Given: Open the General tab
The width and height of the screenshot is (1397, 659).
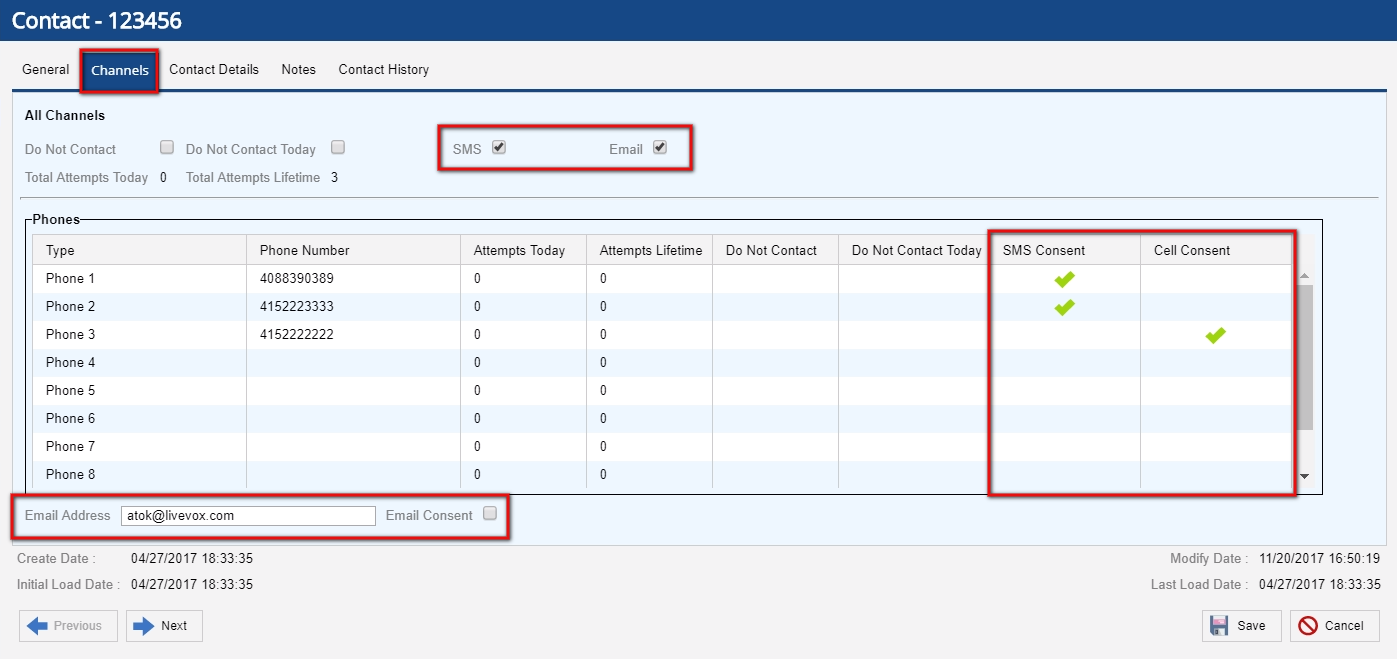Looking at the screenshot, I should (46, 70).
